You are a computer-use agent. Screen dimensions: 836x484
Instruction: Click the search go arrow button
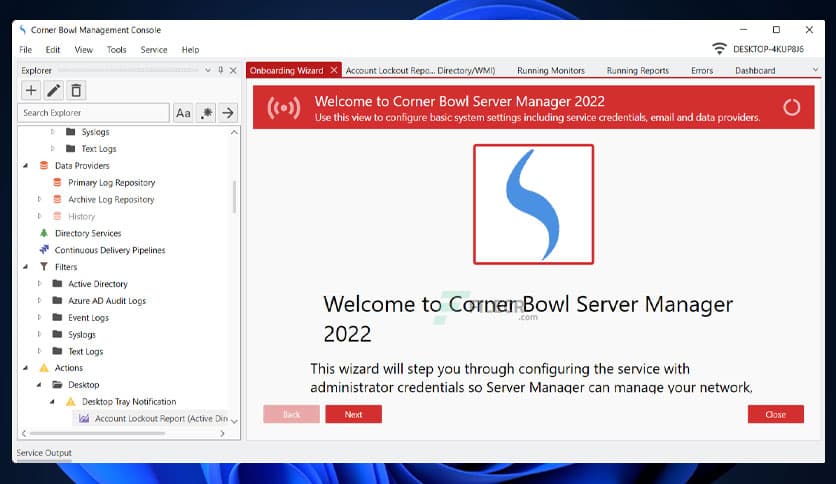click(228, 113)
